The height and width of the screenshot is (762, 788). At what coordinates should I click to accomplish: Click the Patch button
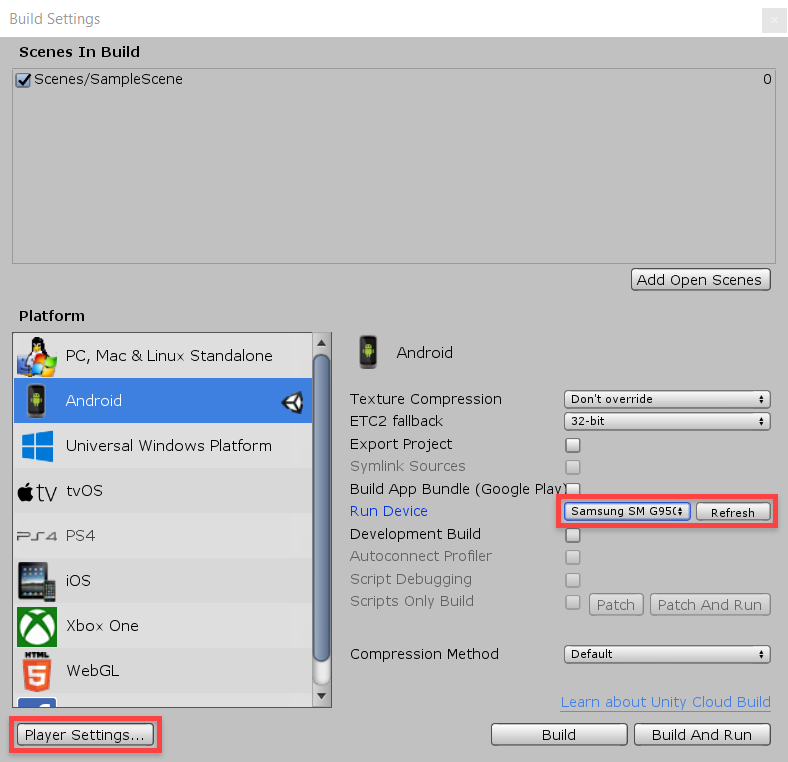click(x=616, y=605)
